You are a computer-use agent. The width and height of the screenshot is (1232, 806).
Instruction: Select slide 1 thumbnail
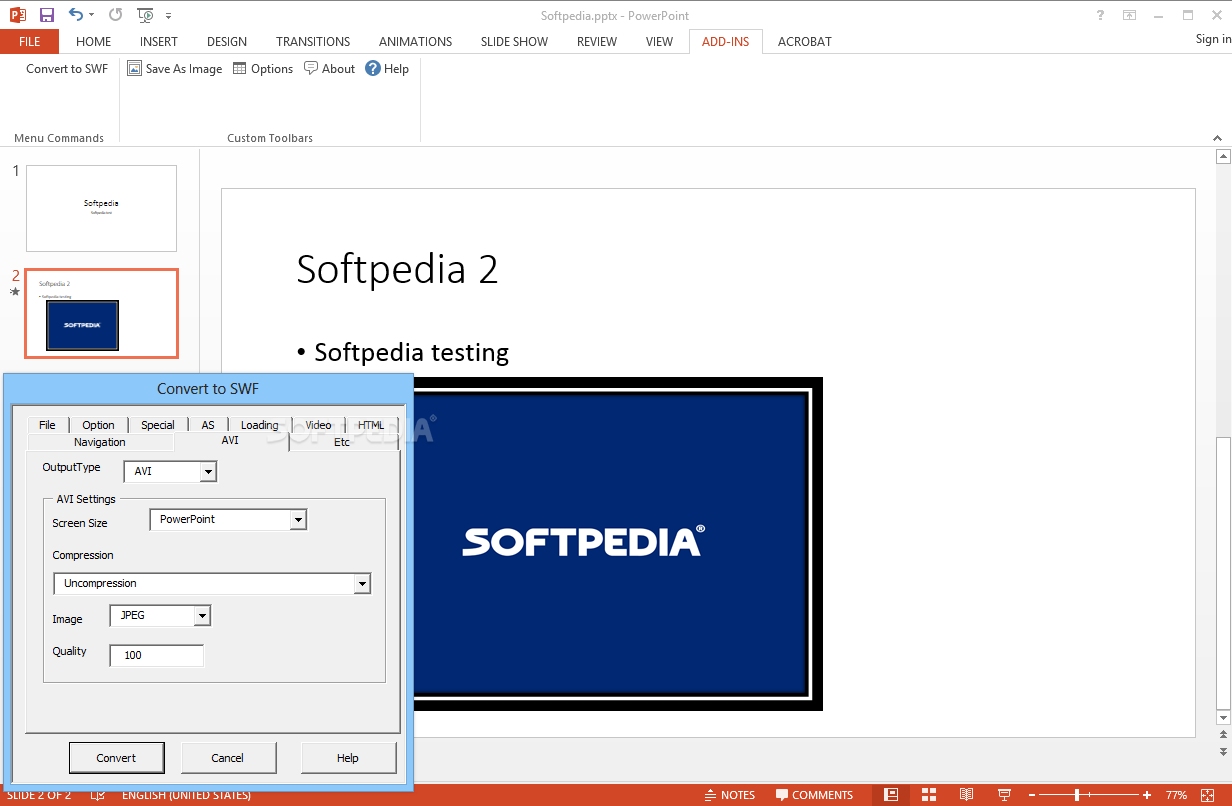coord(101,208)
